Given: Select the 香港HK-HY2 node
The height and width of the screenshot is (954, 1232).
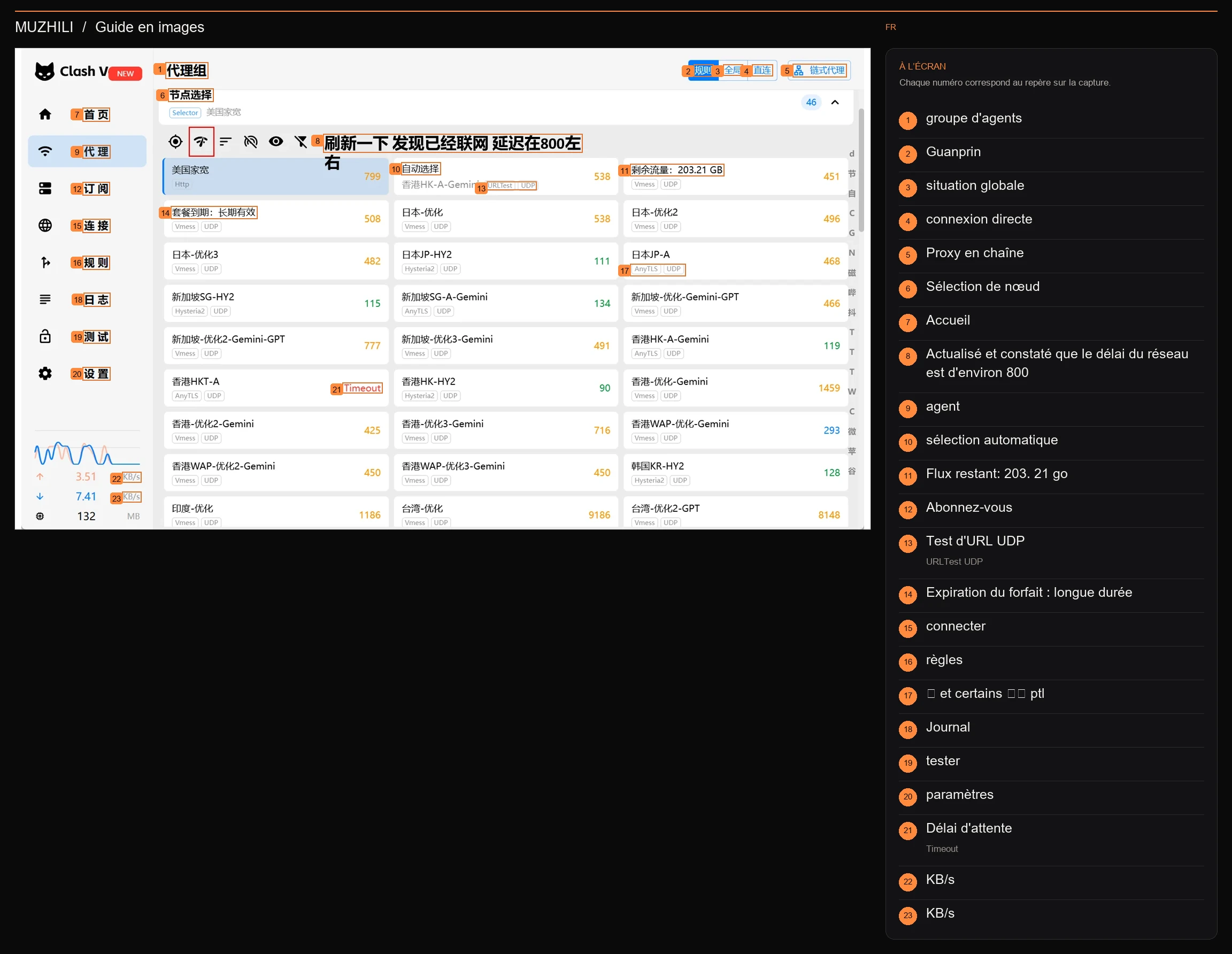Looking at the screenshot, I should 506,388.
